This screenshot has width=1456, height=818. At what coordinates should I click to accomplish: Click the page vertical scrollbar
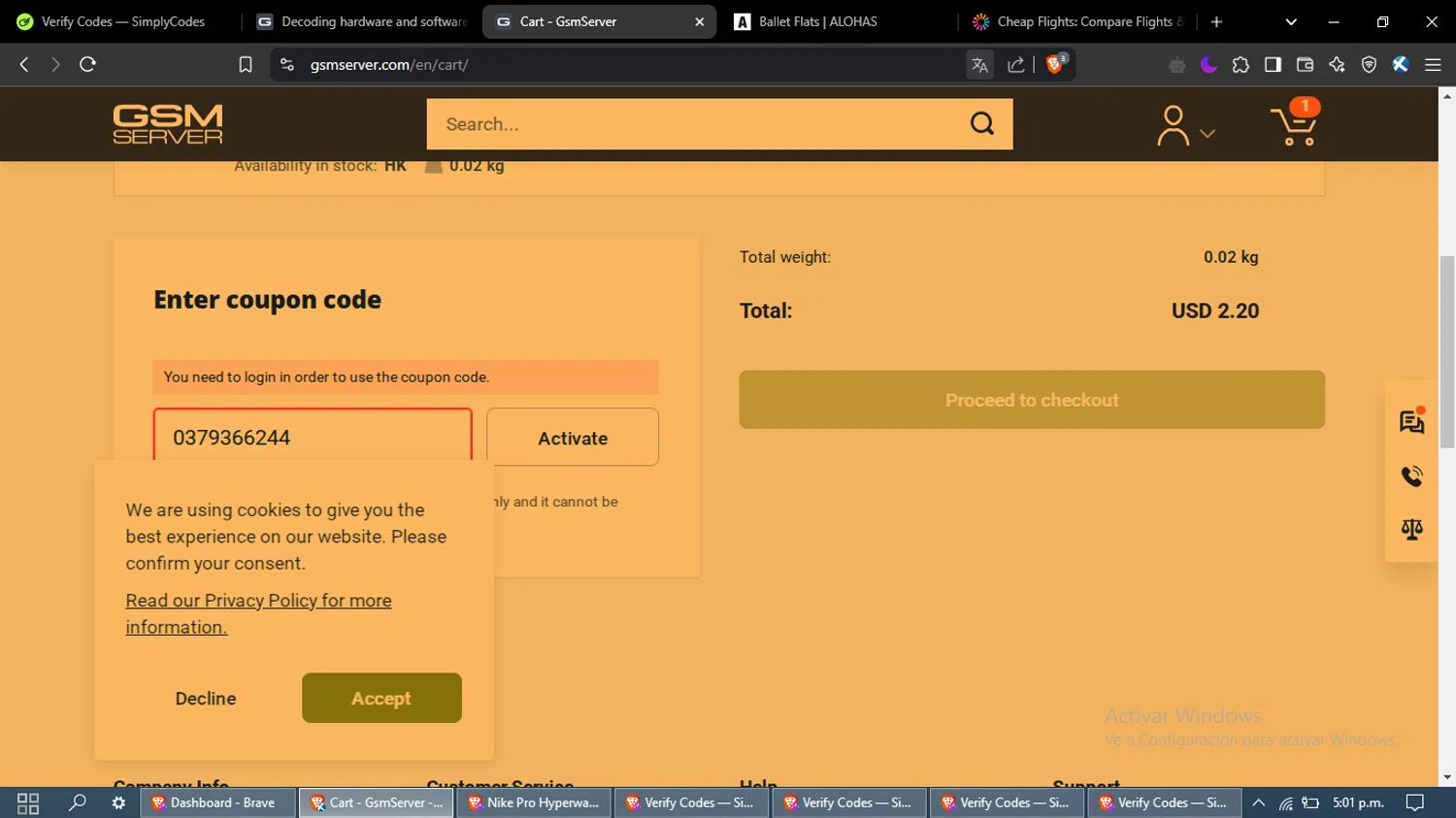point(1447,351)
